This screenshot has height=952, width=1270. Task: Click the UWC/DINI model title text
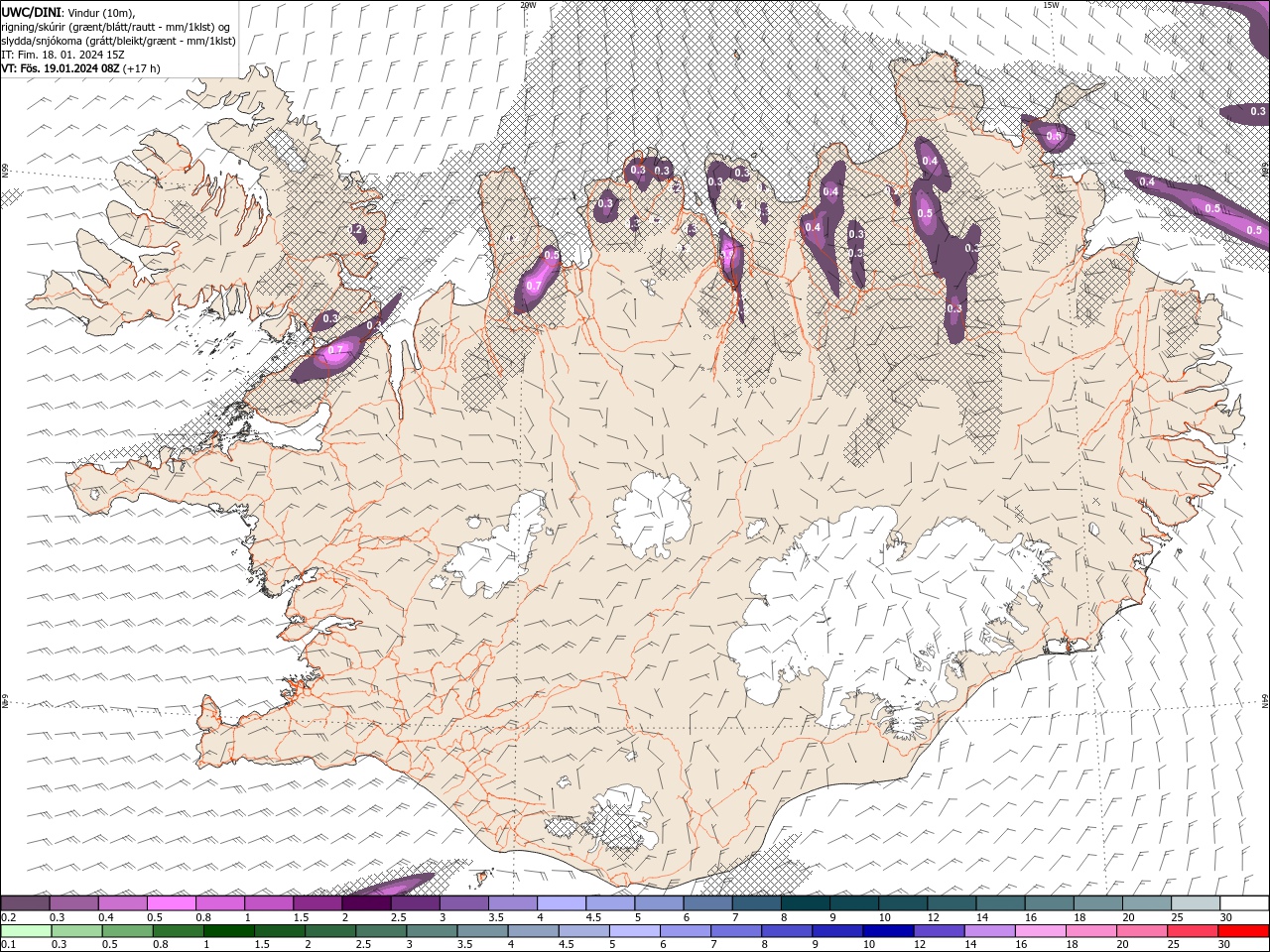[32, 11]
